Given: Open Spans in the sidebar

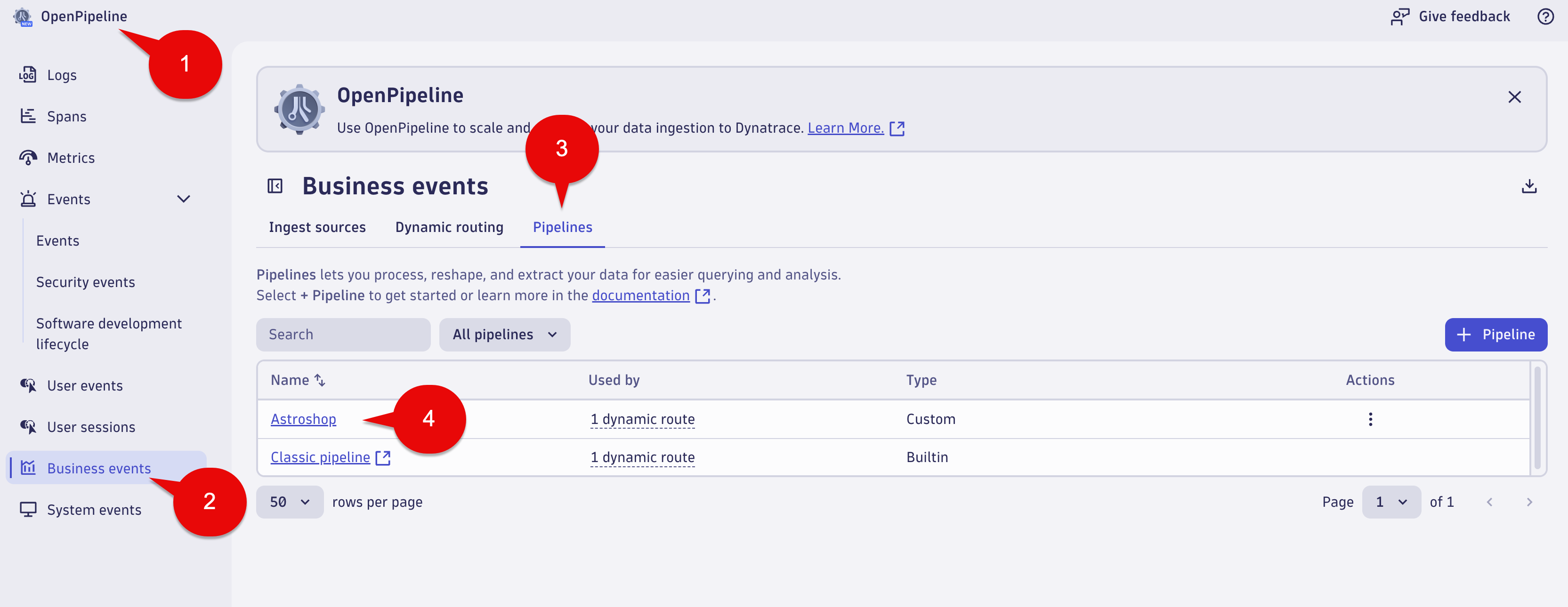Looking at the screenshot, I should (66, 117).
